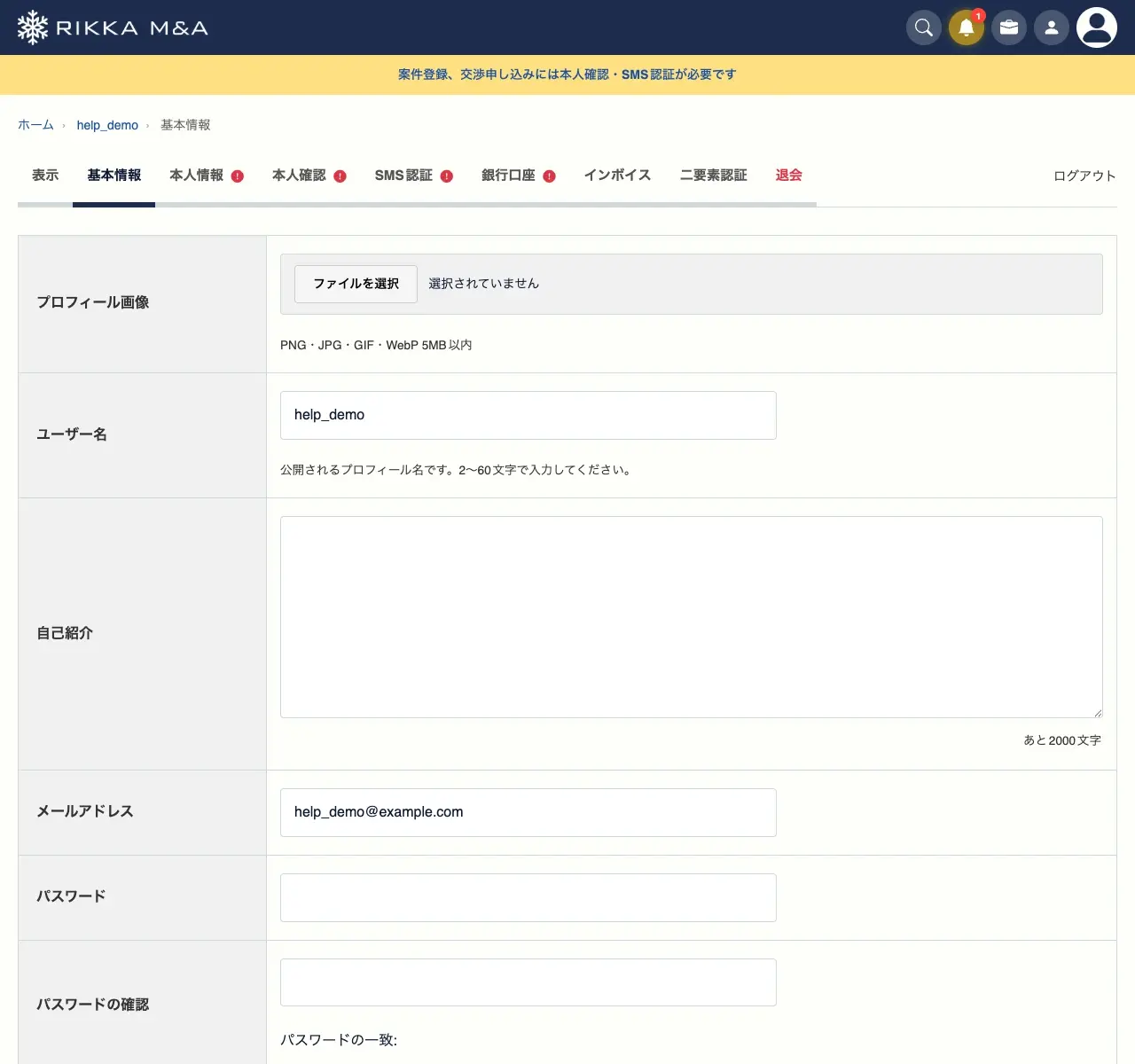1135x1064 pixels.
Task: Go to ホーム breadcrumb link
Action: [x=35, y=125]
